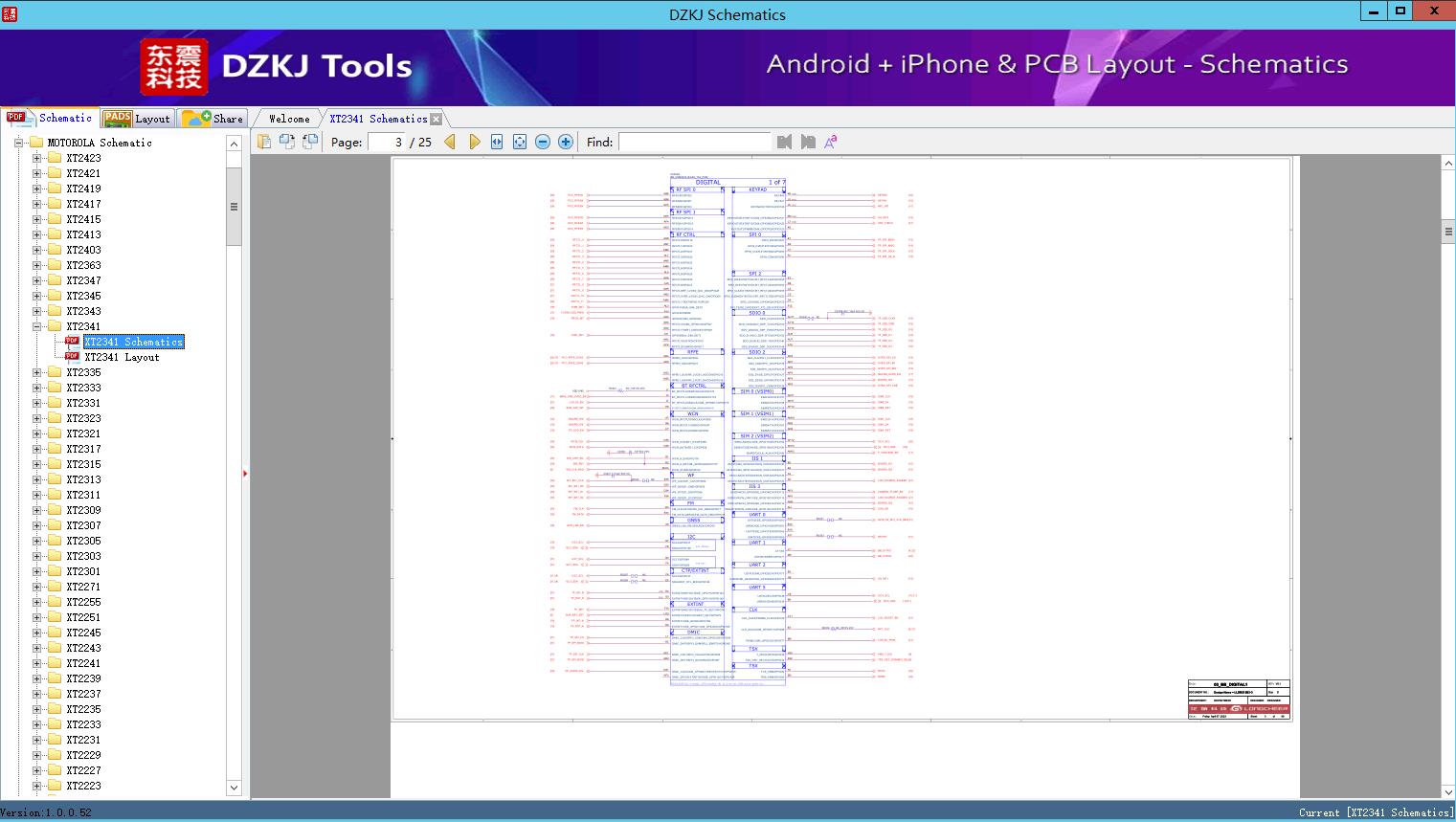Click the MOTOROLA Schematic folder label

click(100, 143)
